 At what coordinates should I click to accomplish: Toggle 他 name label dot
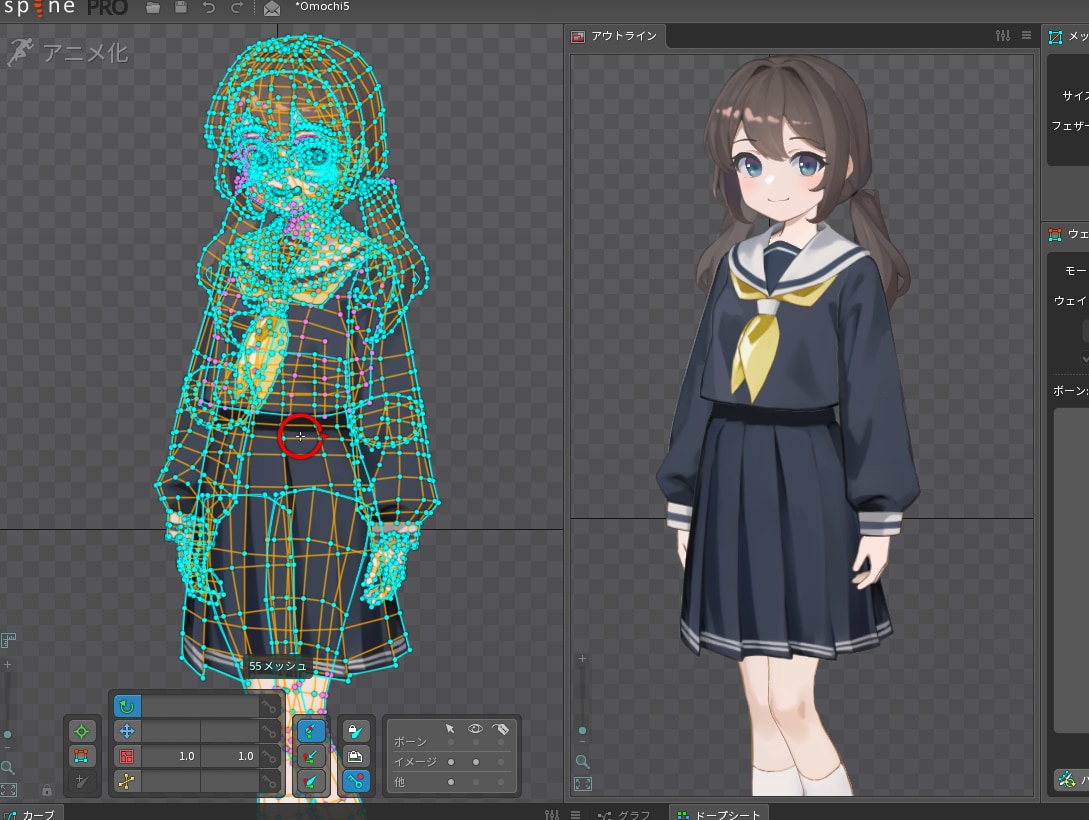pos(501,782)
